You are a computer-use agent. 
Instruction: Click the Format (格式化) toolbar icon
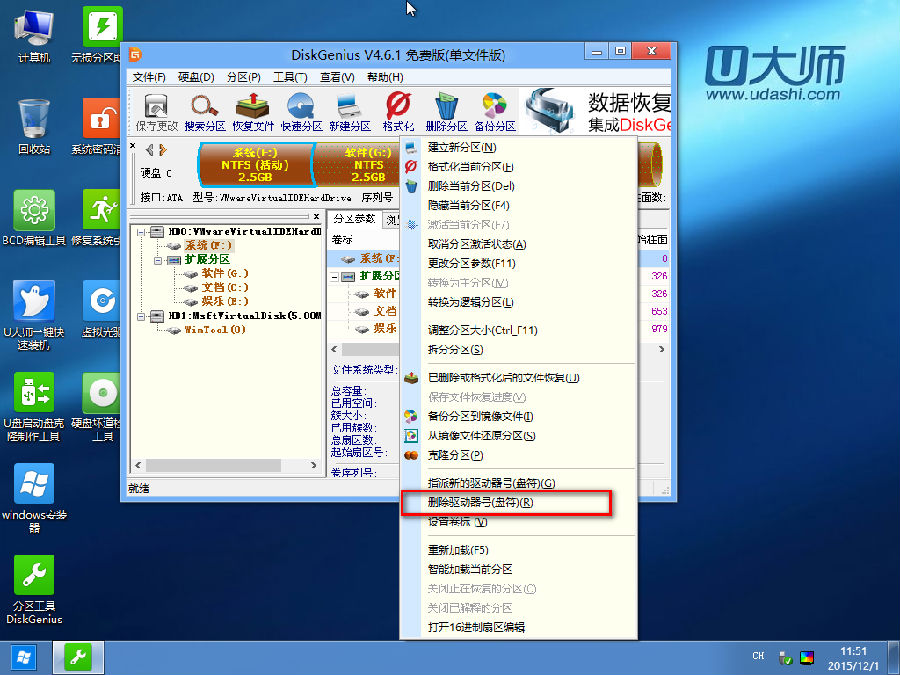coord(398,112)
